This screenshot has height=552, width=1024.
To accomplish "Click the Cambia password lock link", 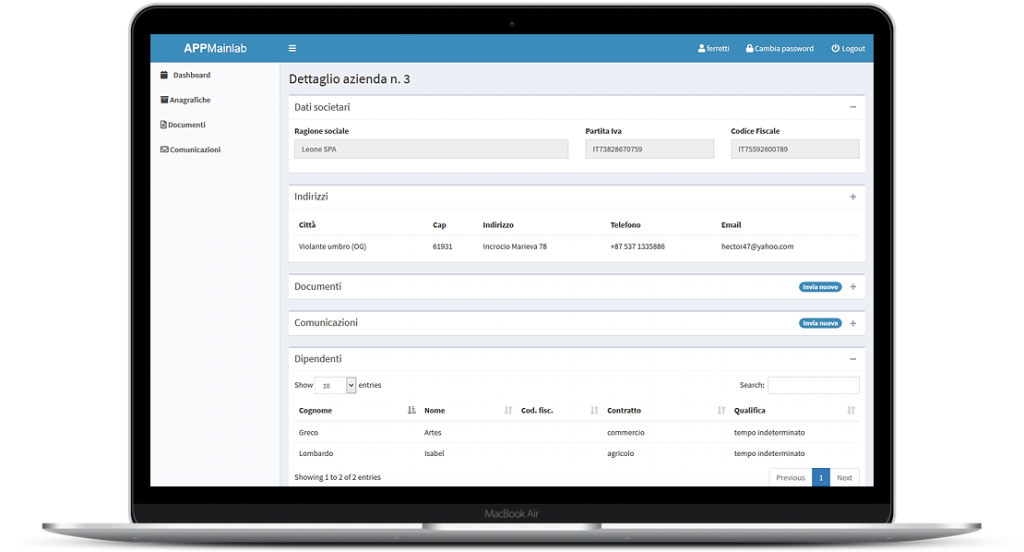I will (x=779, y=48).
